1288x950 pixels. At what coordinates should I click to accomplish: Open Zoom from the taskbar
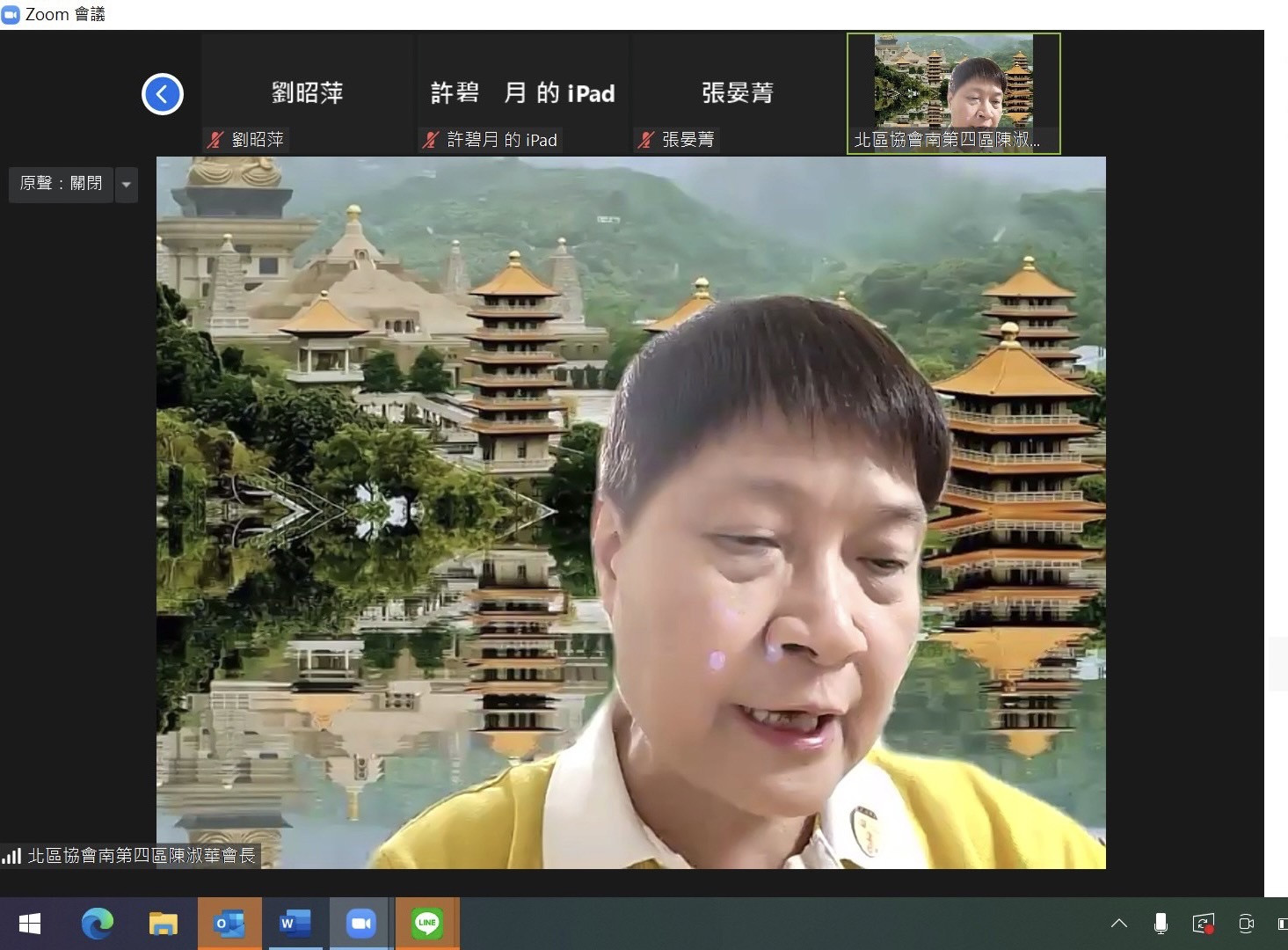[360, 924]
